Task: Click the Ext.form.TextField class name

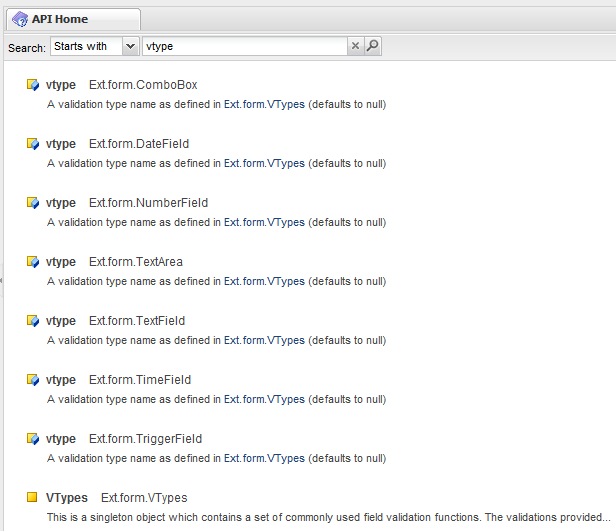Action: tap(137, 321)
